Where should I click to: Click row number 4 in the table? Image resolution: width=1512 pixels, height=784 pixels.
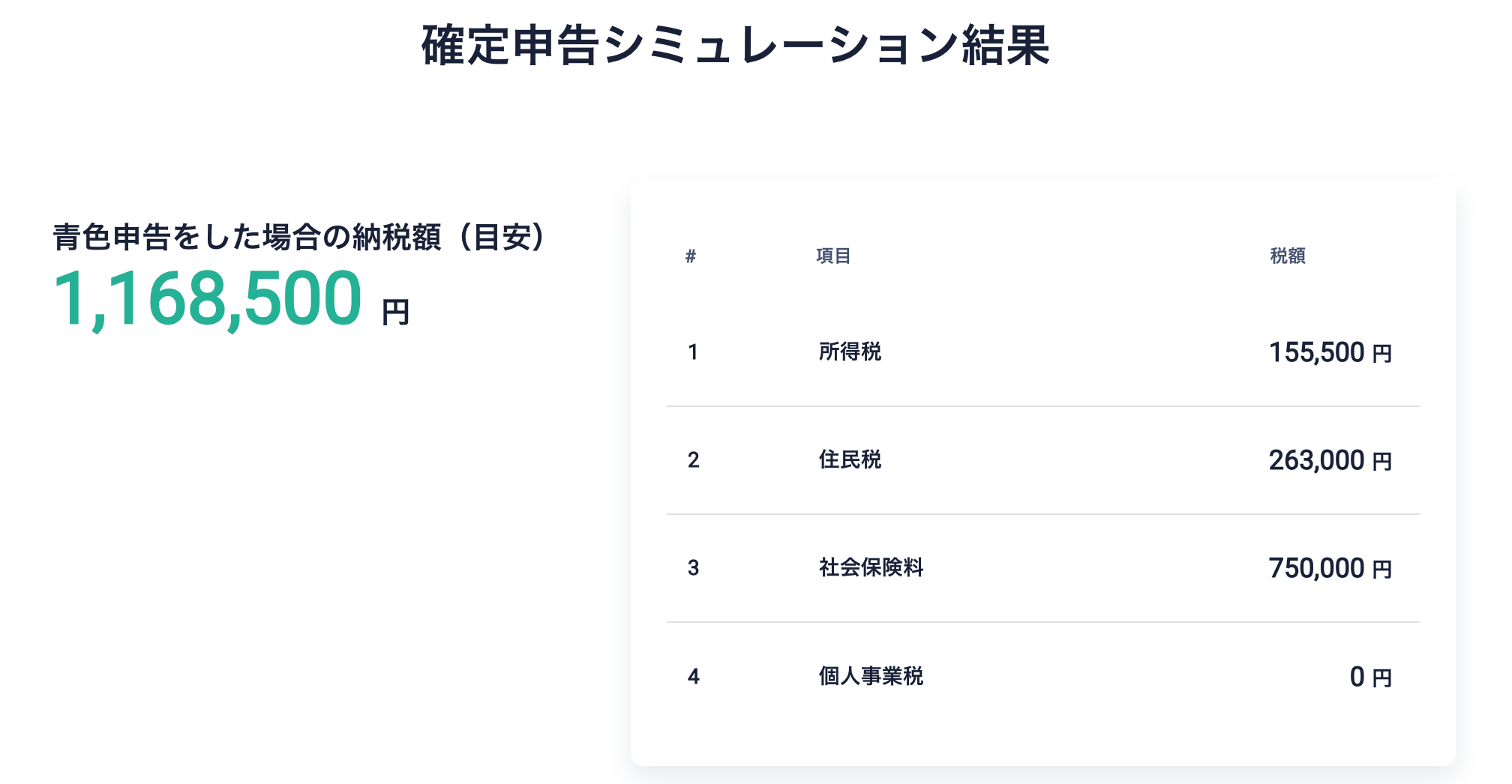point(693,676)
